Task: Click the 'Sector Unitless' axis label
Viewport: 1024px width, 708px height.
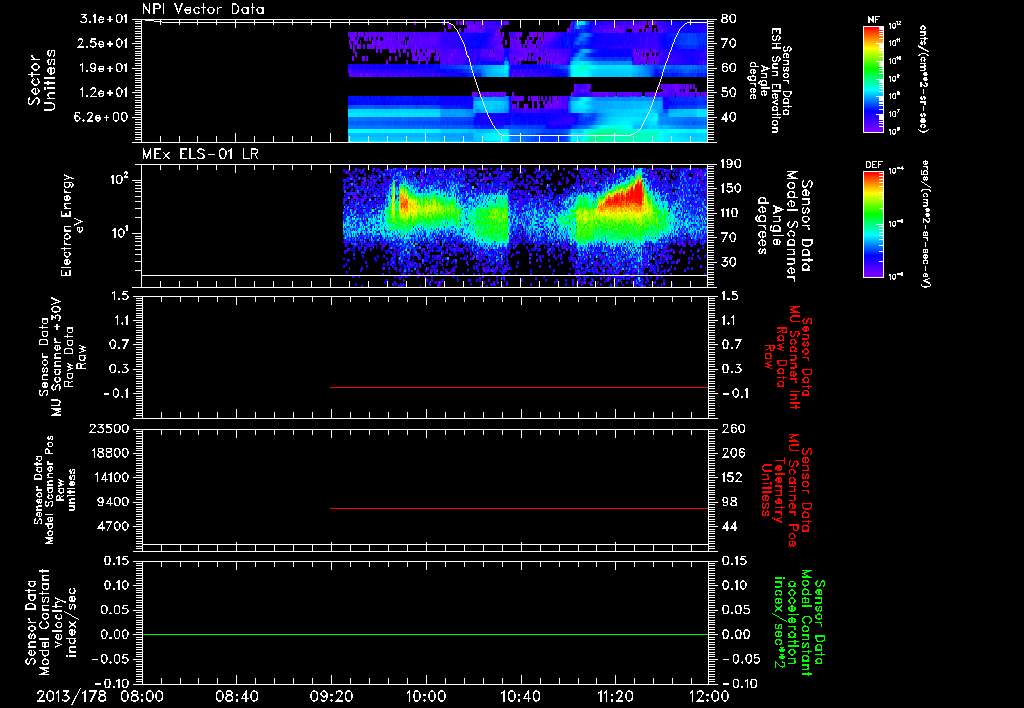Action: coord(42,80)
